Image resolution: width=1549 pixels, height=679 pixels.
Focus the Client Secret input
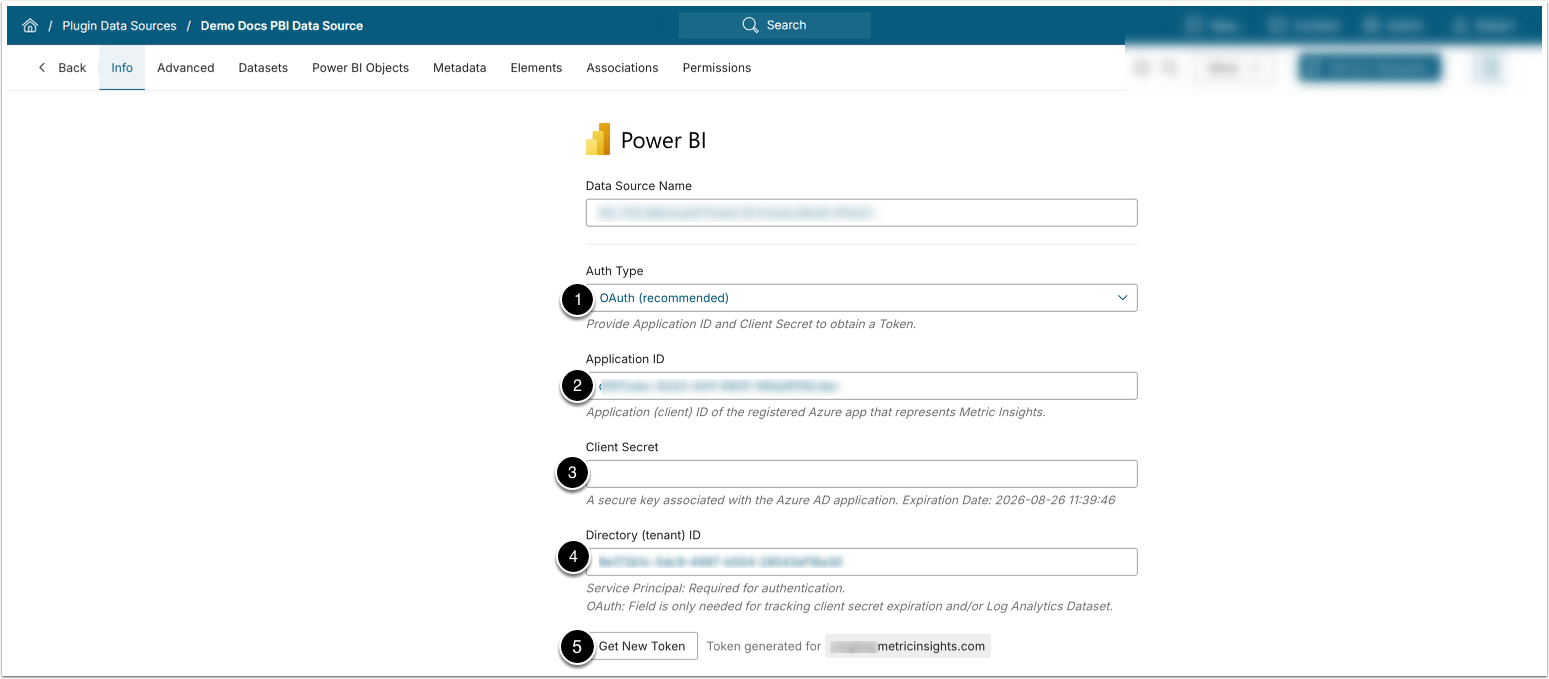click(x=861, y=474)
